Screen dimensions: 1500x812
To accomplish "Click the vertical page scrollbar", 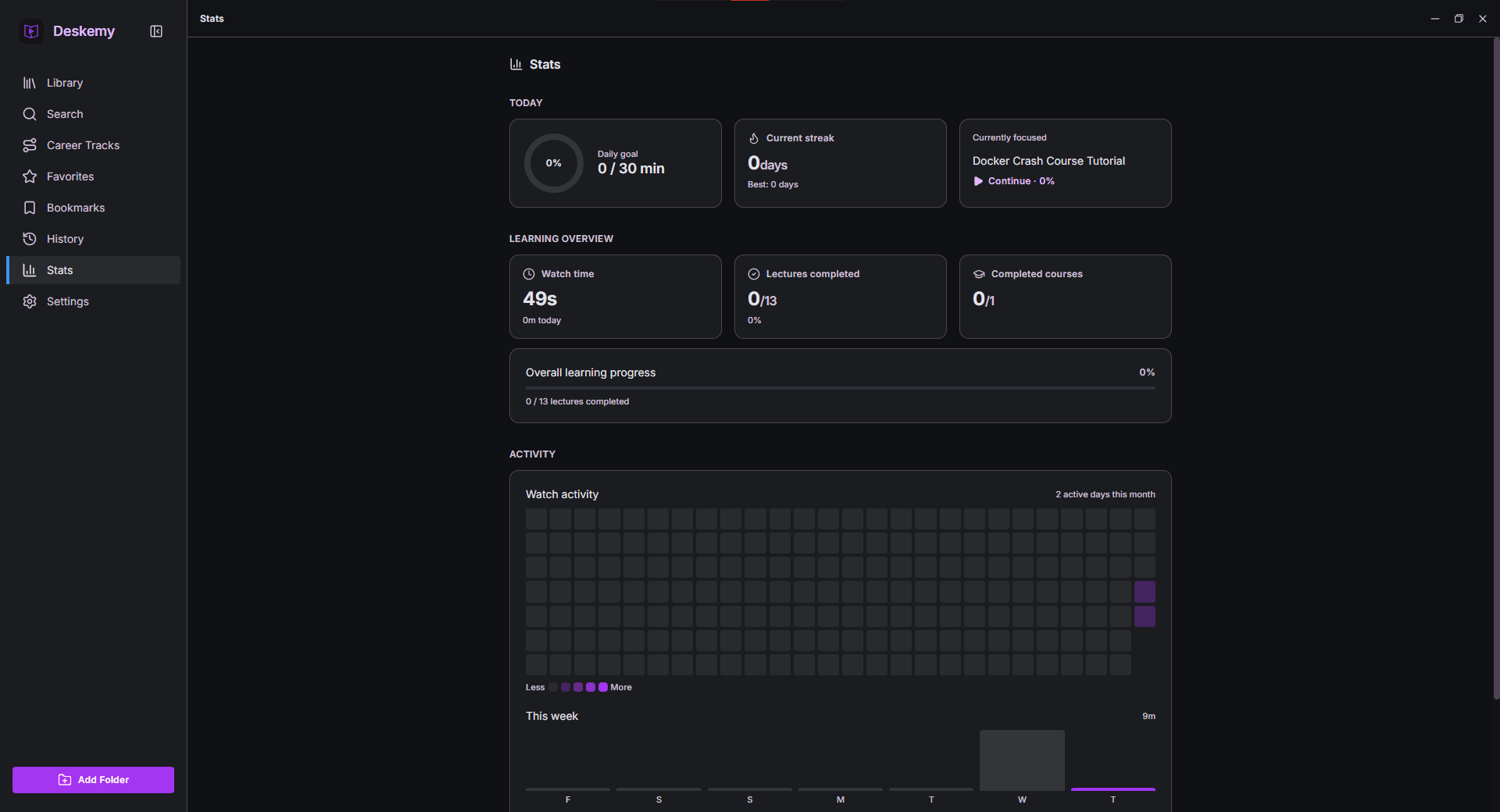I will coord(1496,367).
